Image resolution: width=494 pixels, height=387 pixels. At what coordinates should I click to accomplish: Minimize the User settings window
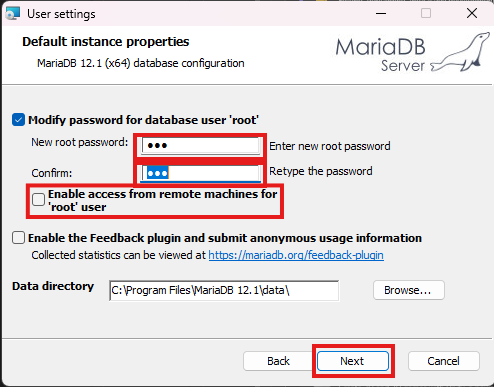(x=381, y=14)
